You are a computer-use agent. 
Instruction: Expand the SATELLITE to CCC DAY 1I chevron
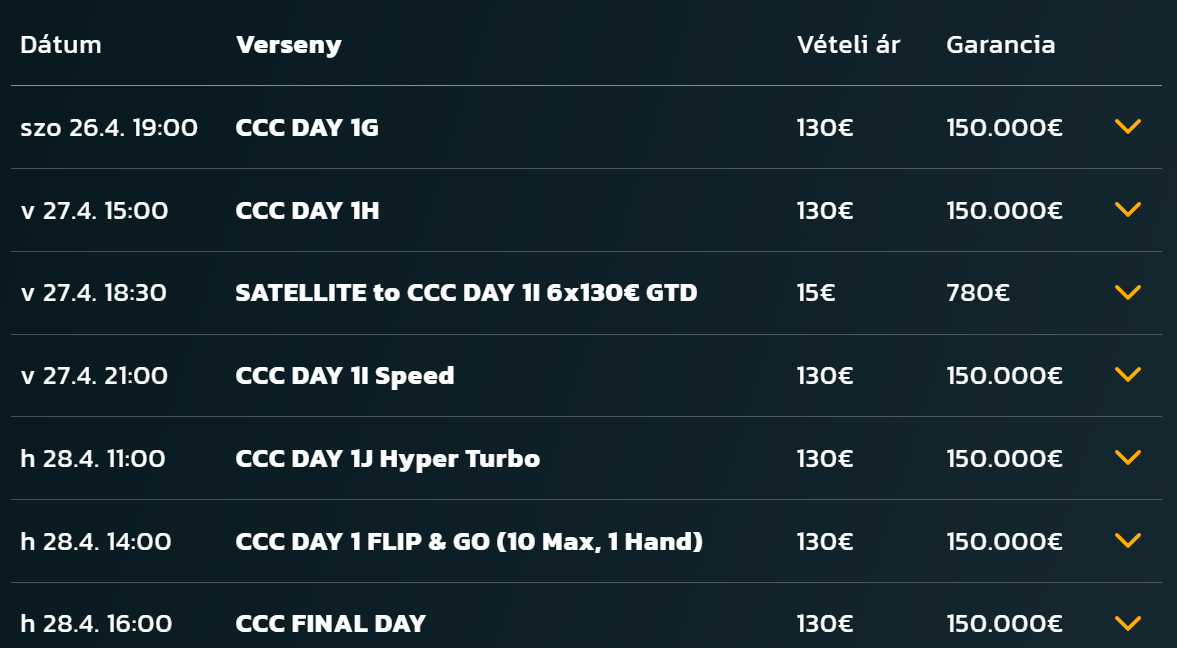tap(1127, 293)
